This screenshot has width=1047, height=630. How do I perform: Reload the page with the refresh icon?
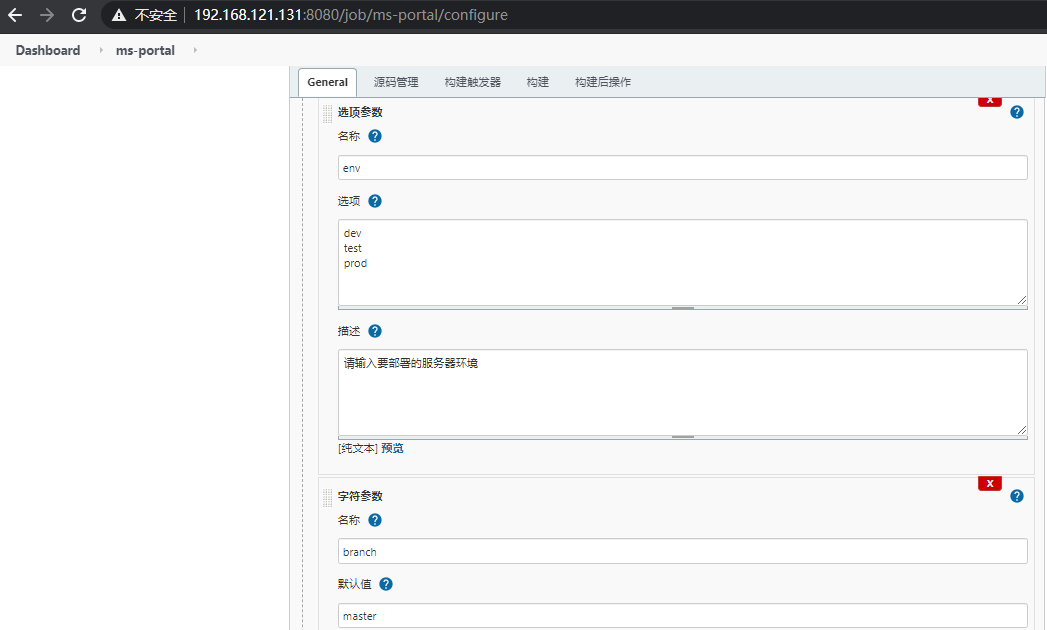(79, 15)
